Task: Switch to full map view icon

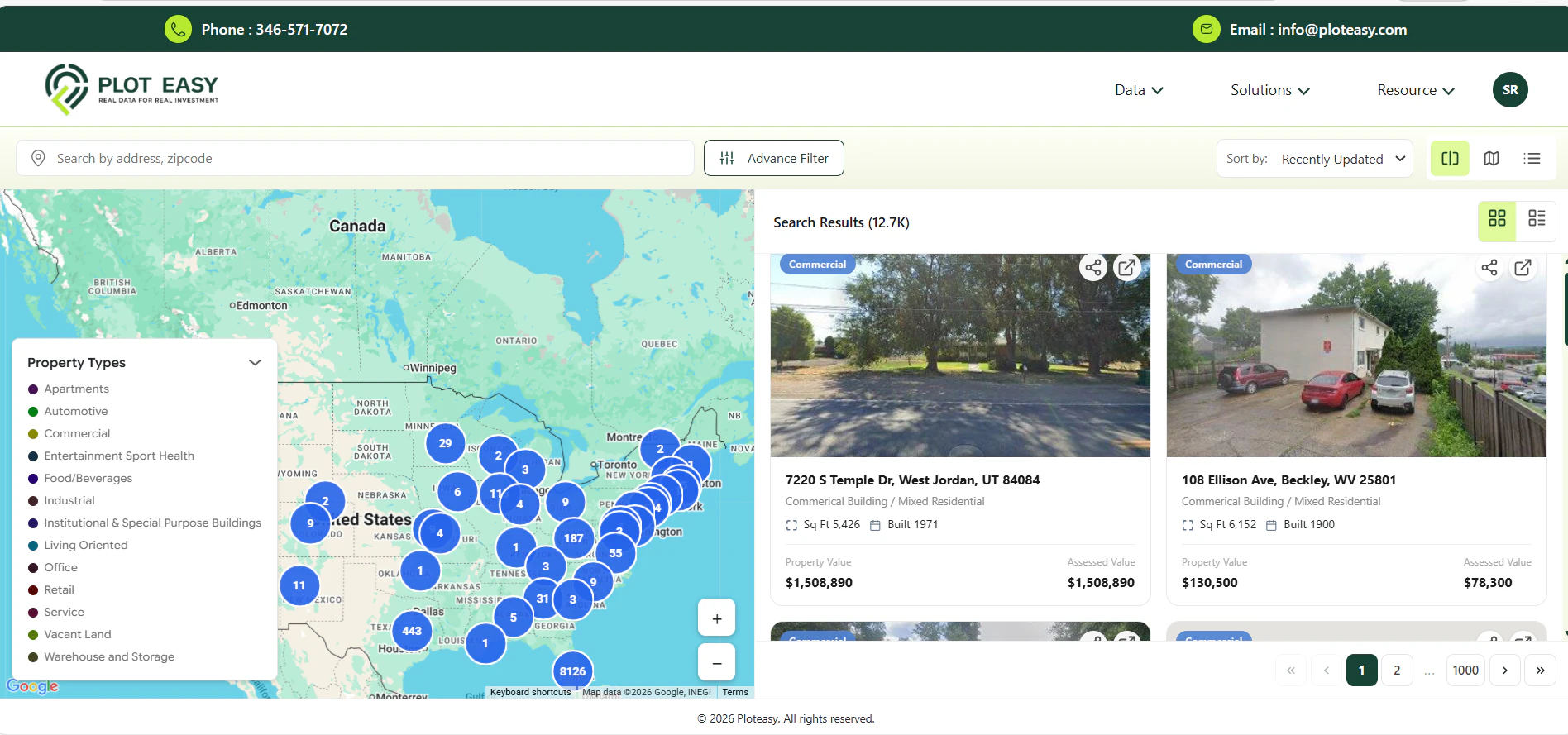Action: pyautogui.click(x=1491, y=158)
